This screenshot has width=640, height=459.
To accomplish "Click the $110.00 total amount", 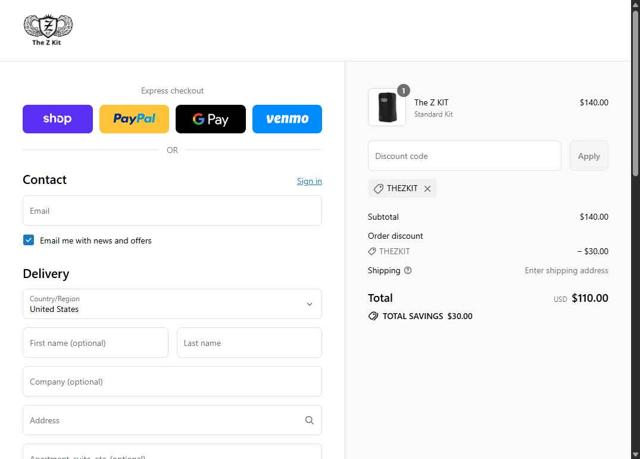I will pyautogui.click(x=590, y=298).
